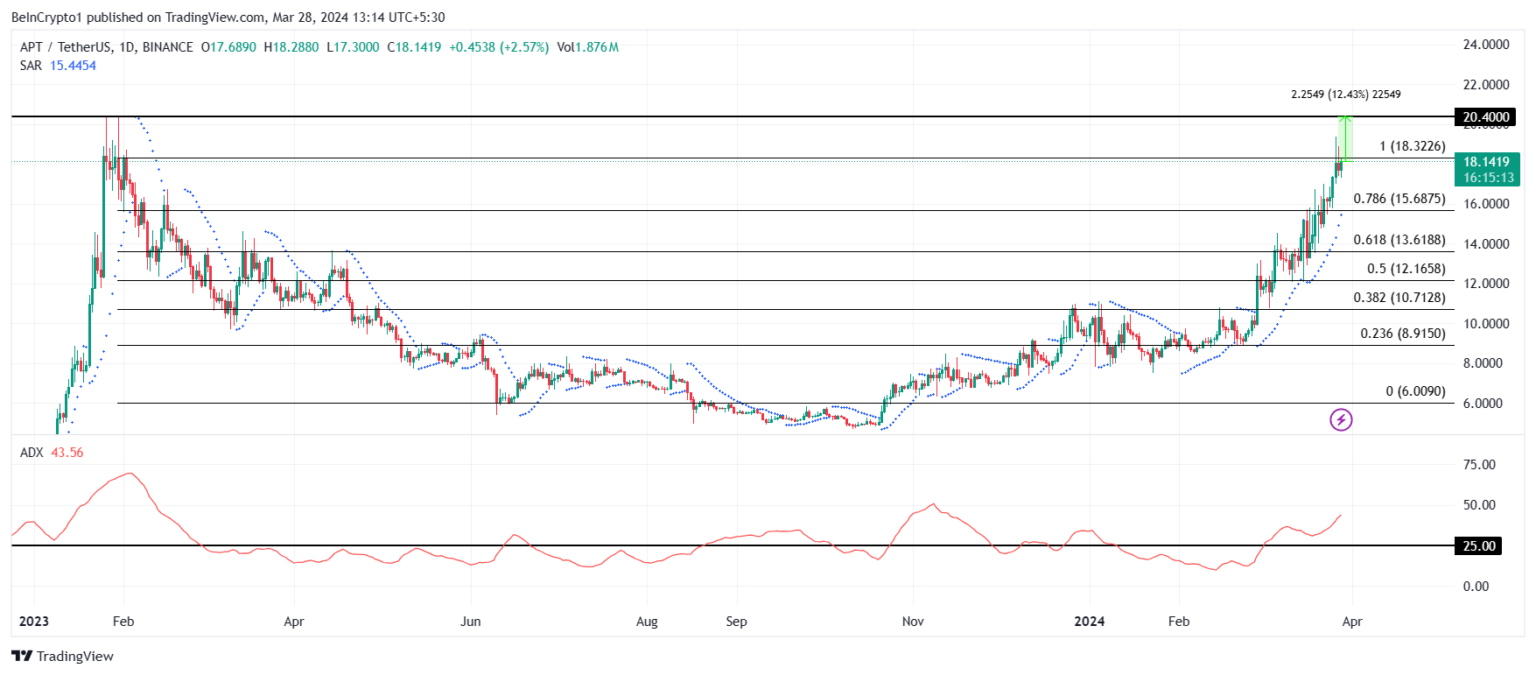Viewport: 1536px width, 675px height.
Task: Click the 1 (18.3226) Fibonacci label
Action: click(x=1412, y=147)
